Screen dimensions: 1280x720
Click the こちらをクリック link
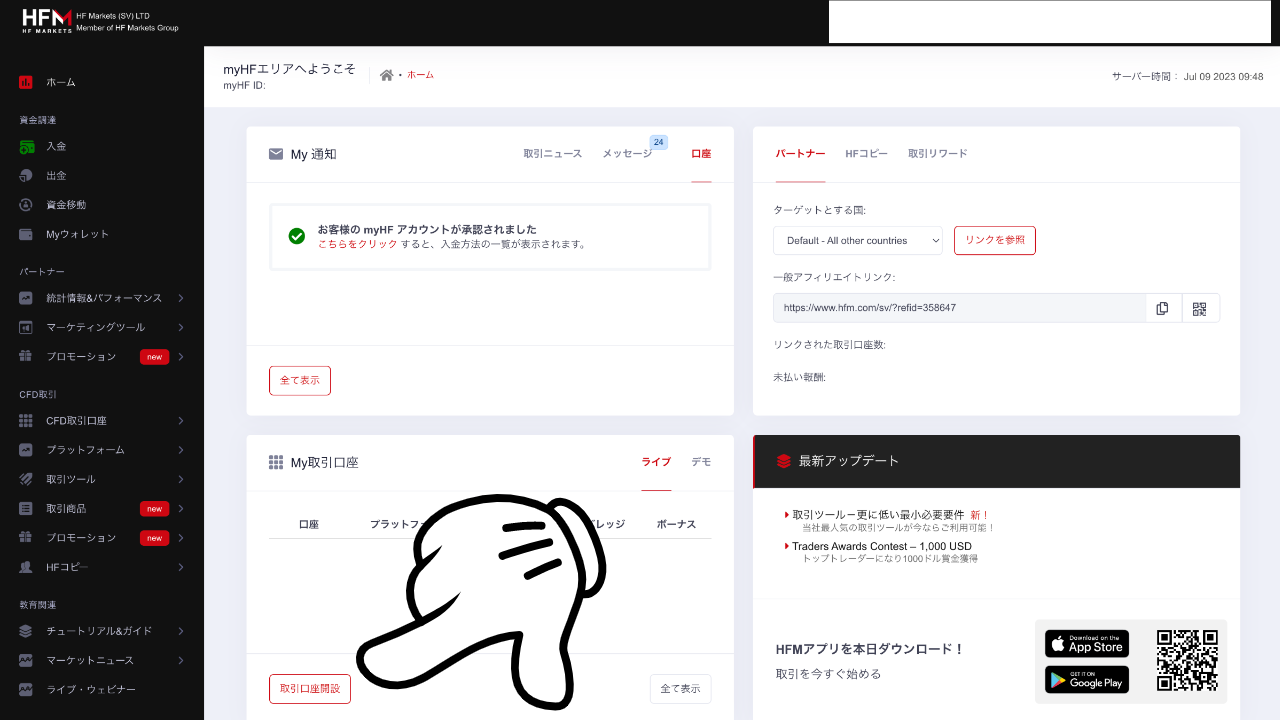pos(357,244)
